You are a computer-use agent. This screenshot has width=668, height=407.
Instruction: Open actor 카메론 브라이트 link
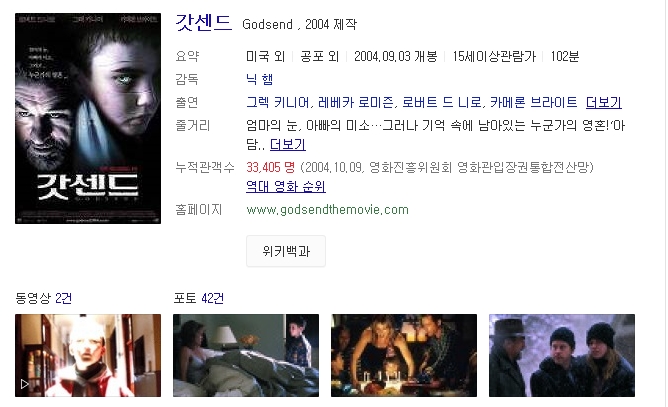534,102
